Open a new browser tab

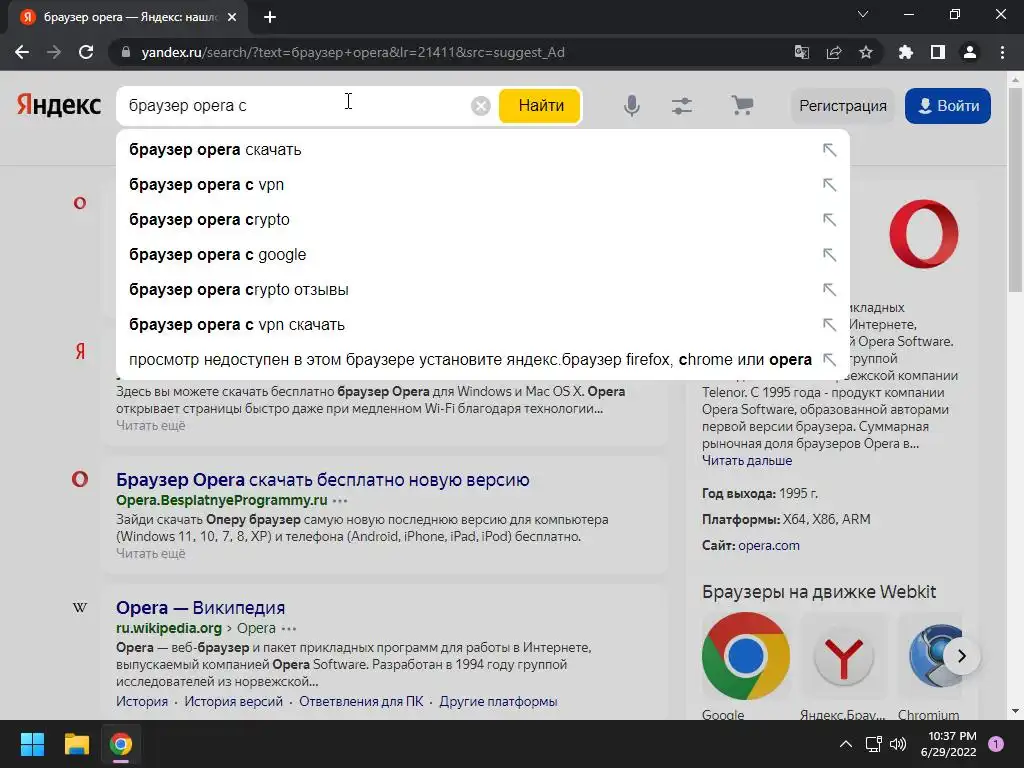click(x=270, y=17)
